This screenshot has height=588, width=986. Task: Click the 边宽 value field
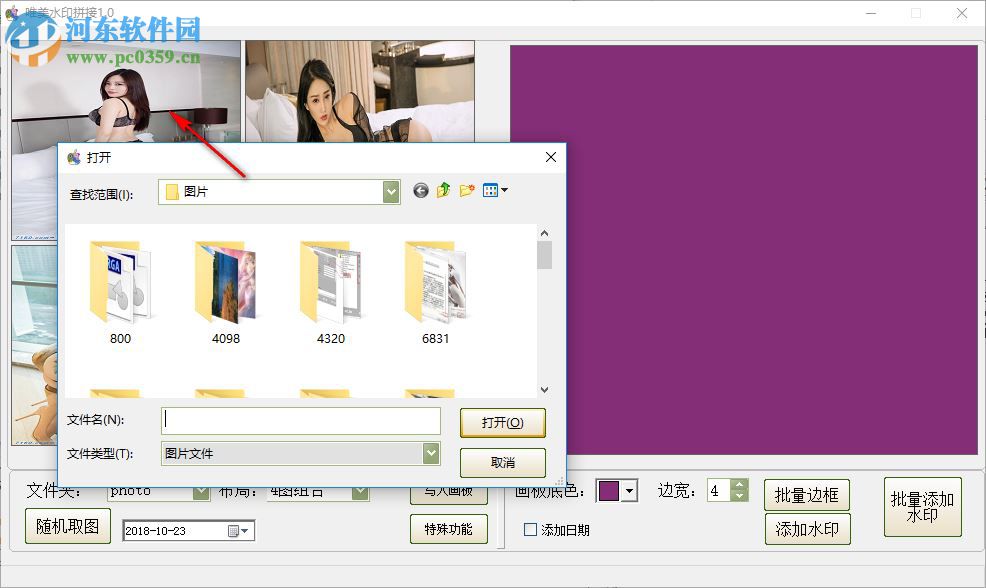point(719,491)
